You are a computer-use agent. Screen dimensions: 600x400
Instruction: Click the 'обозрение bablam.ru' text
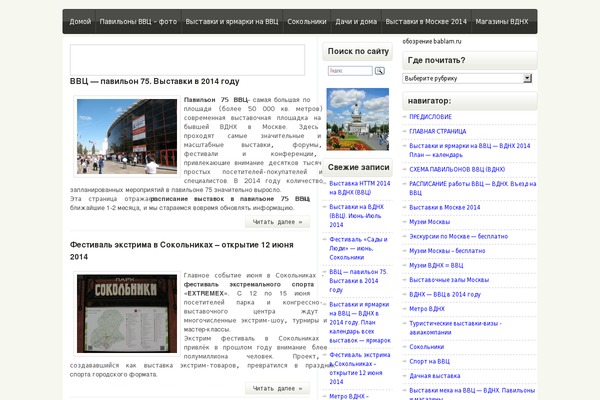[x=432, y=41]
